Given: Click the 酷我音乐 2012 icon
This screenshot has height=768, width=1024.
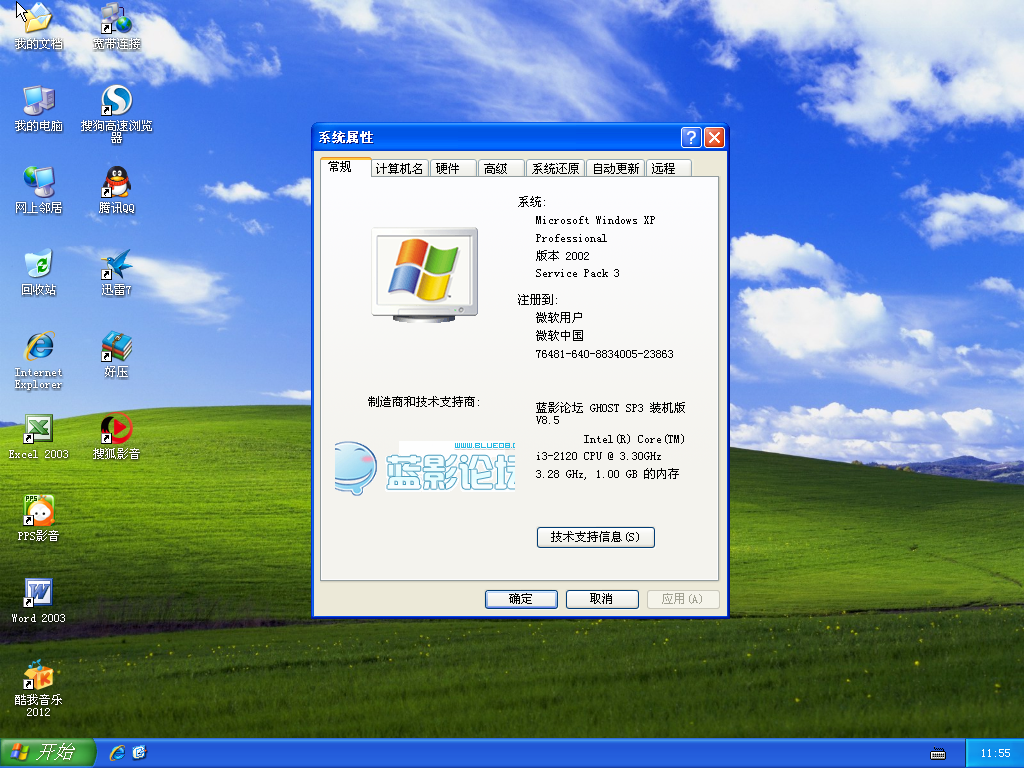Looking at the screenshot, I should click(x=39, y=689).
